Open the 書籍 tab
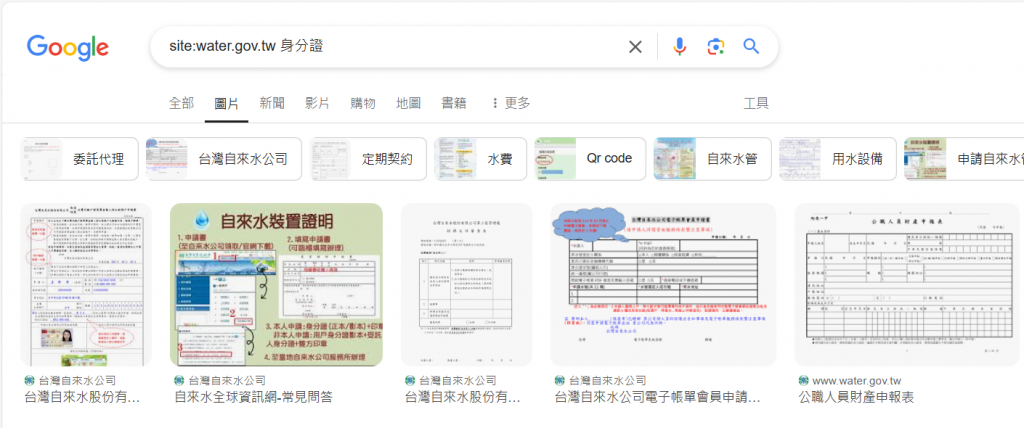This screenshot has height=428, width=1024. coord(454,103)
